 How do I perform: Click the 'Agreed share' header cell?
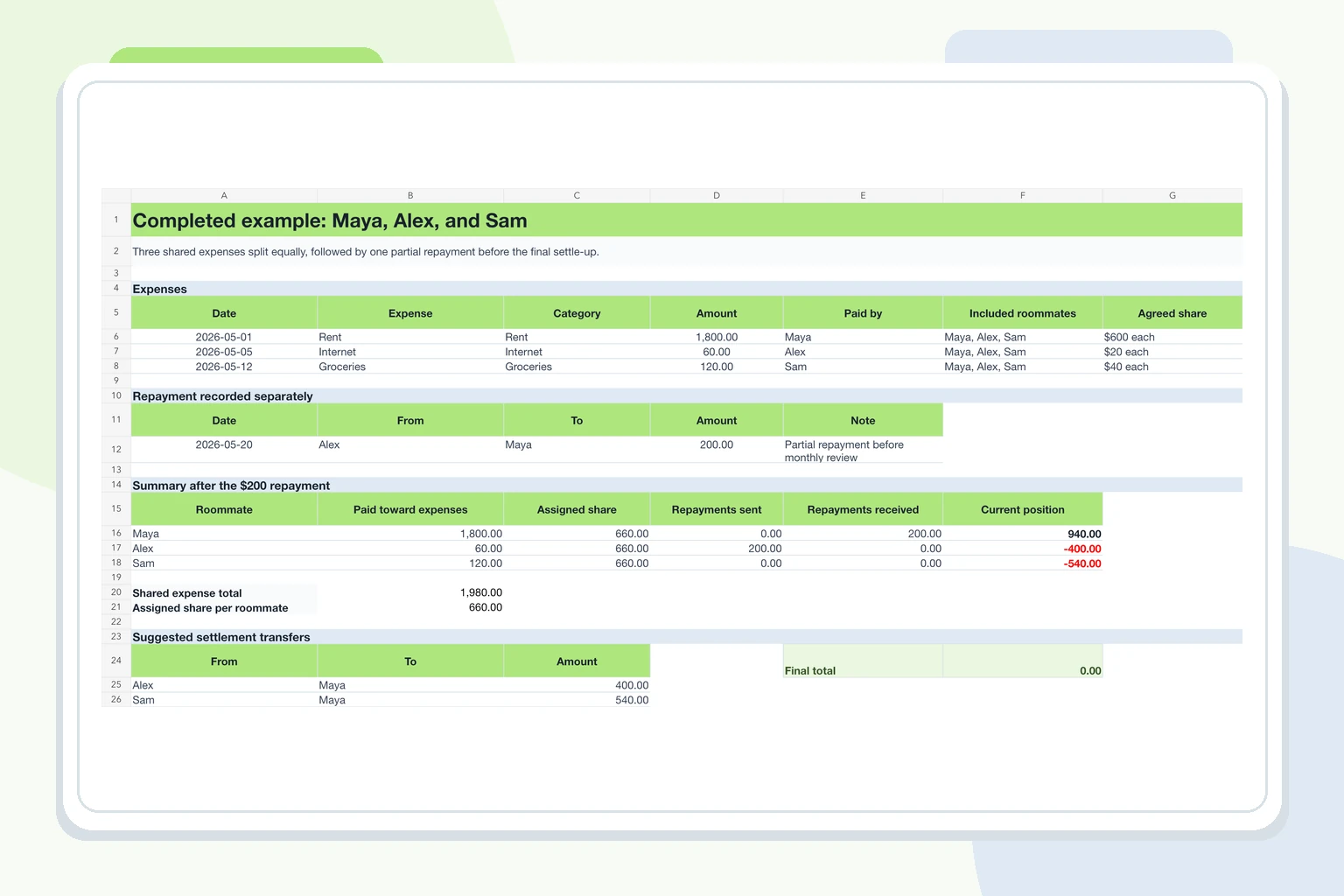(x=1172, y=313)
